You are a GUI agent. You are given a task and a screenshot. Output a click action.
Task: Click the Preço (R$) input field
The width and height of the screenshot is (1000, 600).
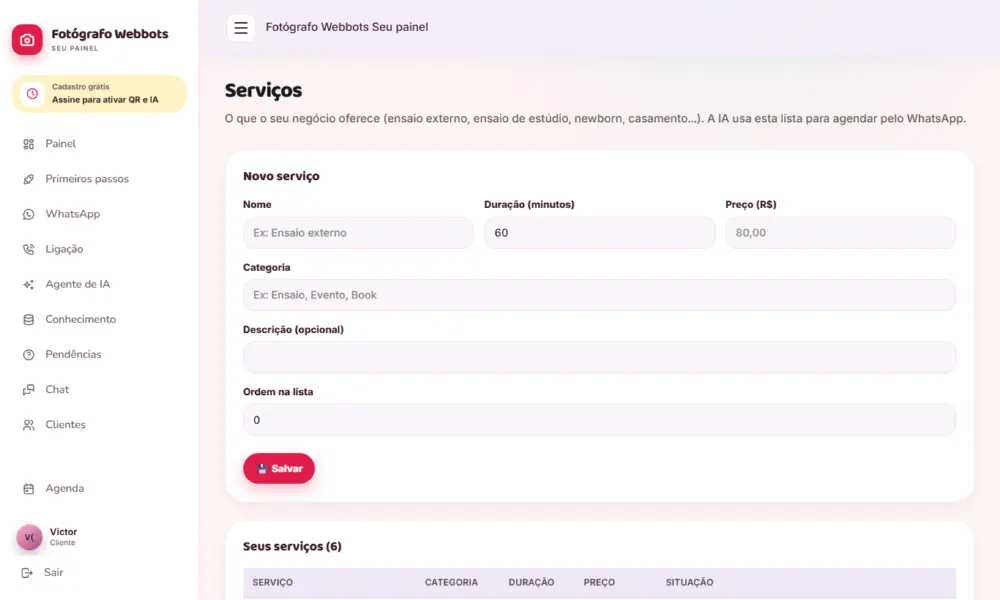840,233
